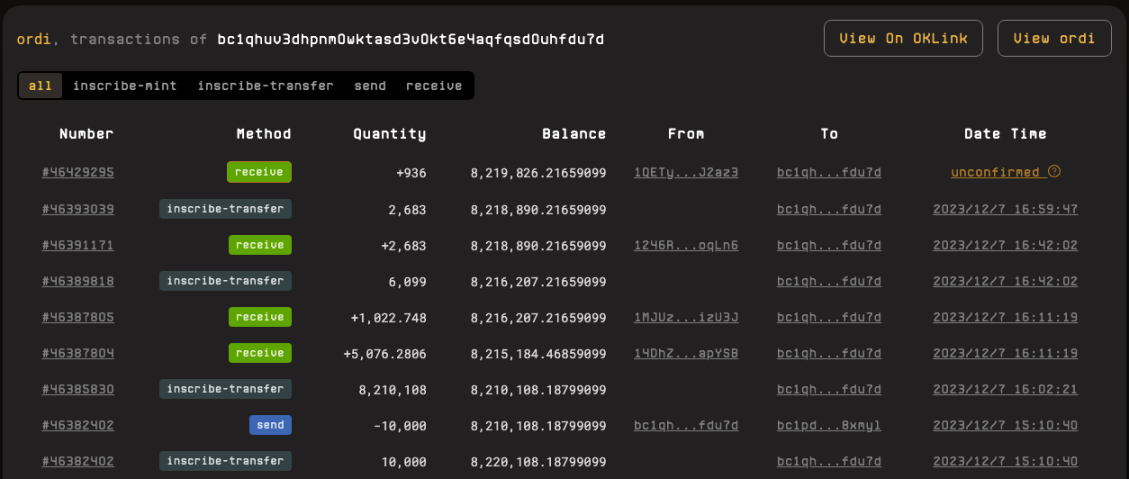
Task: Click the unconfirmed status link
Action: [x=995, y=172]
